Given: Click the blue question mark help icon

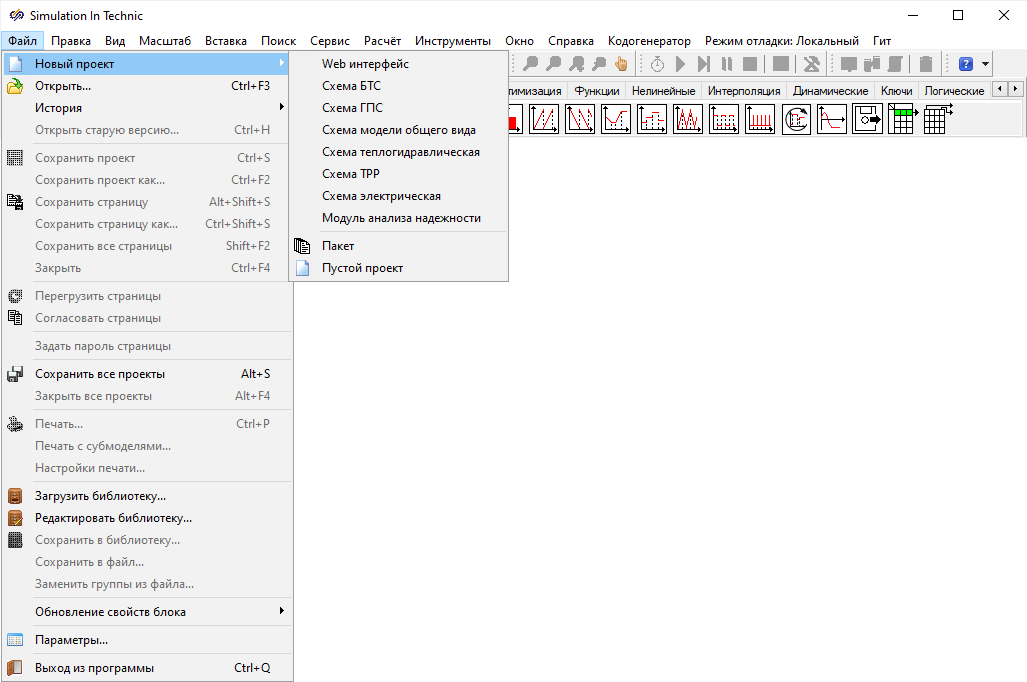Looking at the screenshot, I should pyautogui.click(x=966, y=64).
